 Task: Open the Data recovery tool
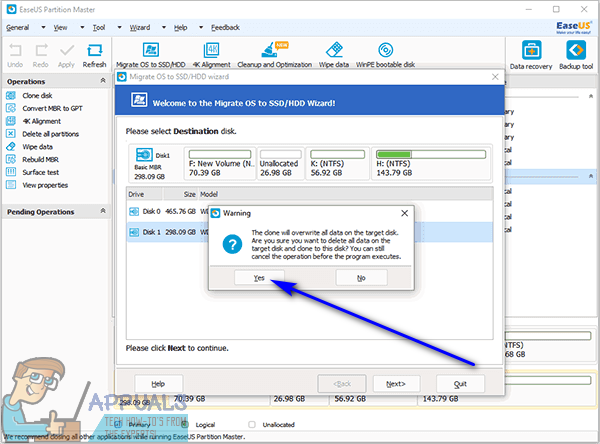(x=531, y=55)
